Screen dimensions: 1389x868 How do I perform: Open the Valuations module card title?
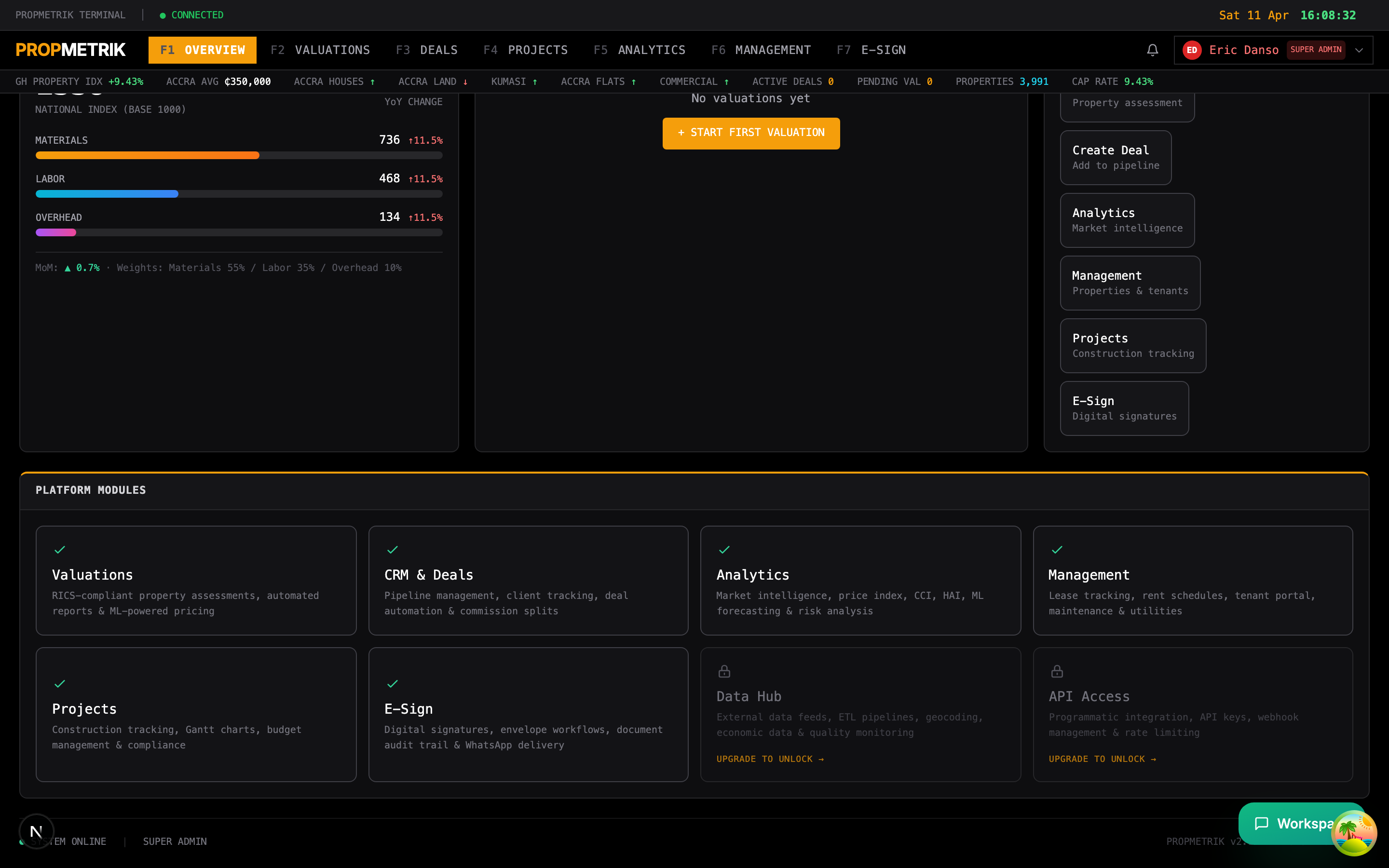pos(93,575)
